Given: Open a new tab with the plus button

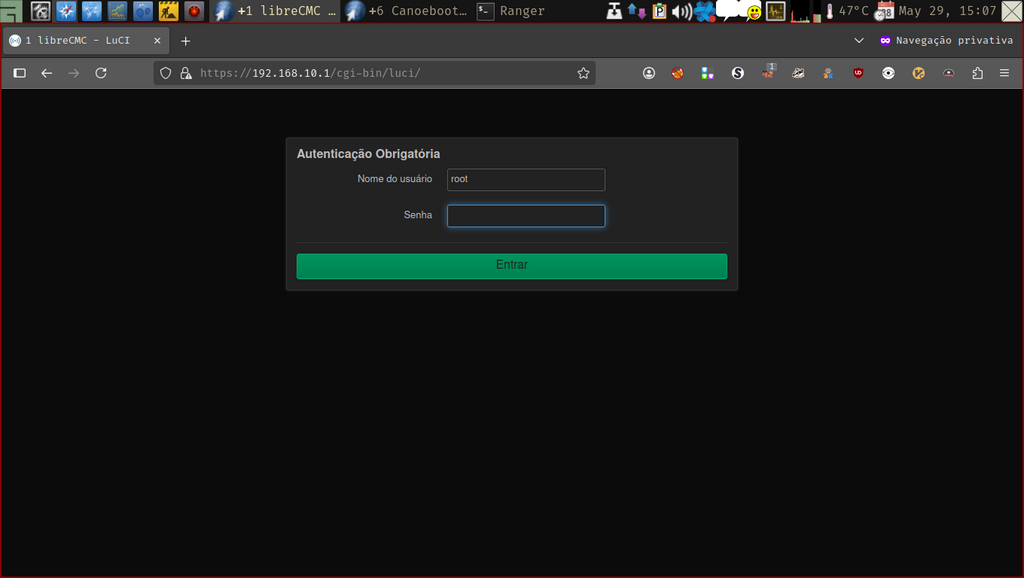Looking at the screenshot, I should pyautogui.click(x=186, y=41).
